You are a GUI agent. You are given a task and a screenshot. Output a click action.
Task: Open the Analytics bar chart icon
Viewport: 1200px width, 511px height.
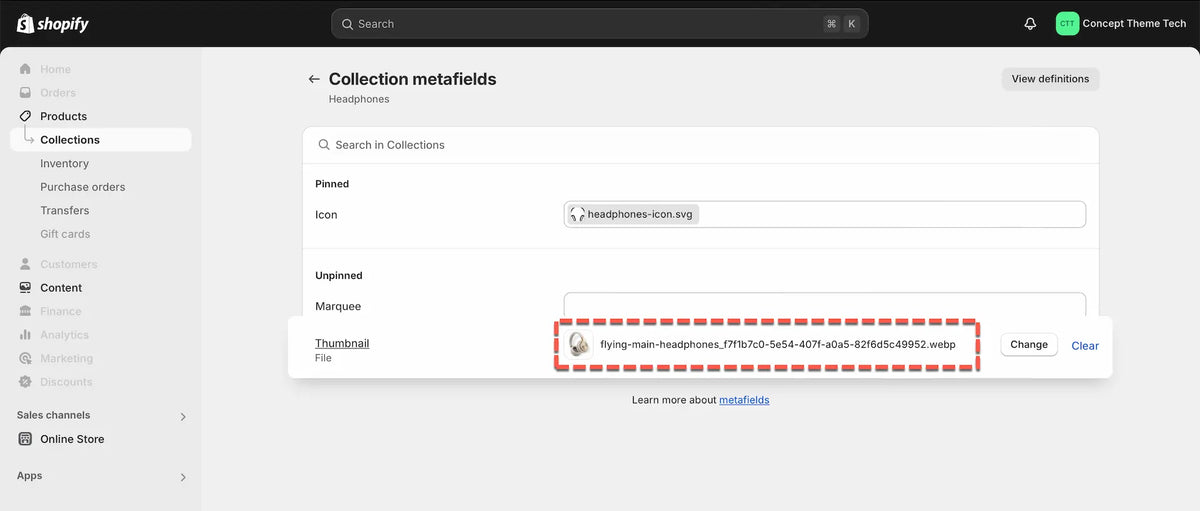[25, 335]
